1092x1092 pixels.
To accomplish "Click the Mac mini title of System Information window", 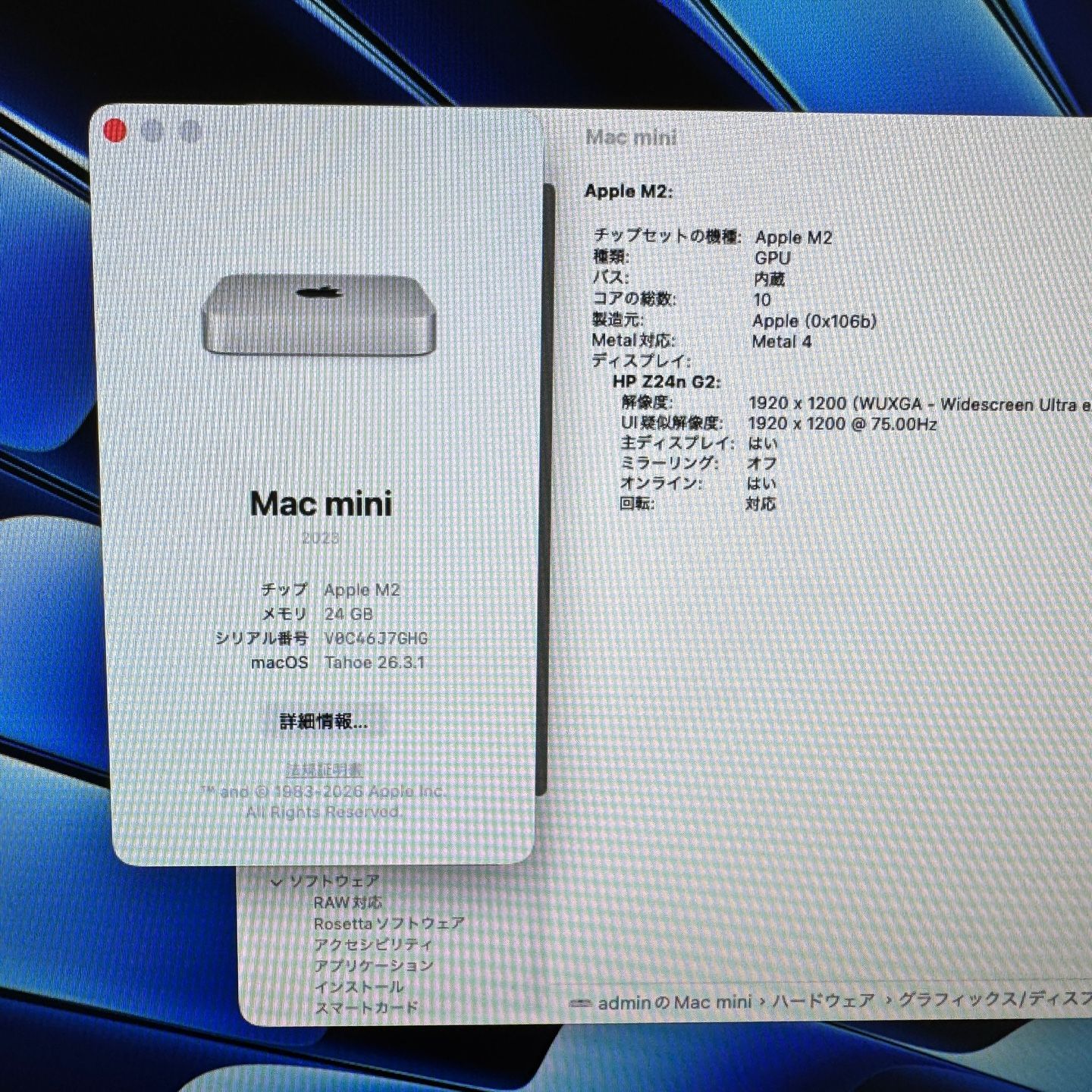I will coord(631,137).
